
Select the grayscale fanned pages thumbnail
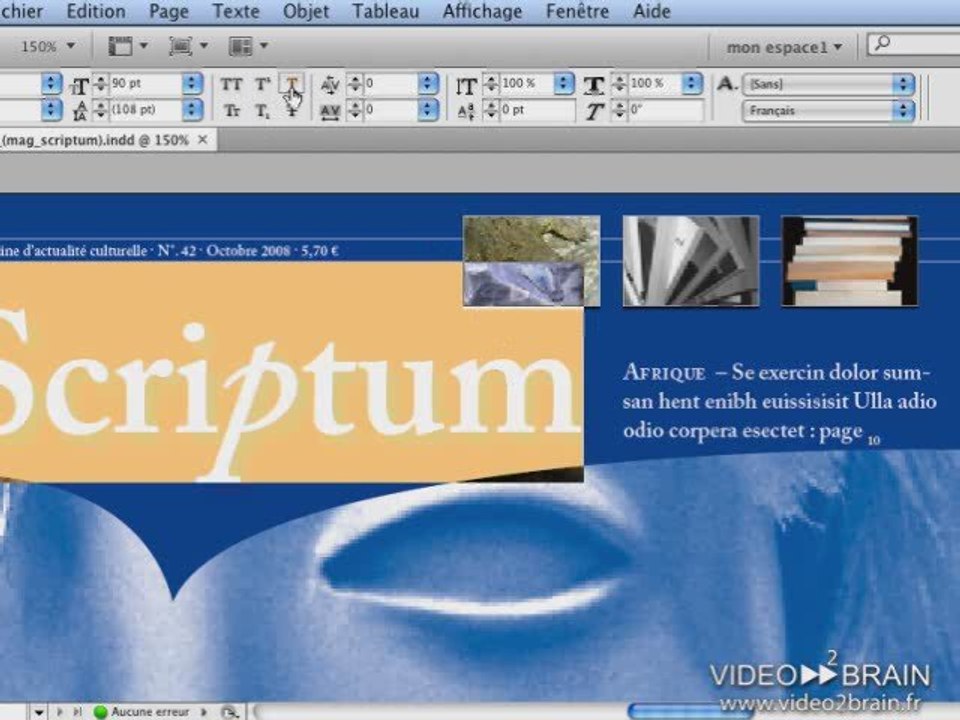click(691, 260)
